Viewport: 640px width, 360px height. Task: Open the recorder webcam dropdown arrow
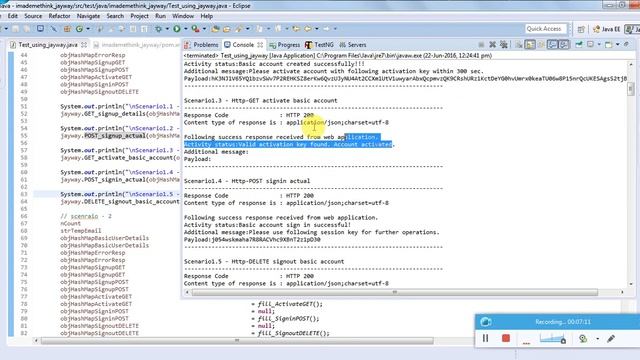click(x=598, y=339)
